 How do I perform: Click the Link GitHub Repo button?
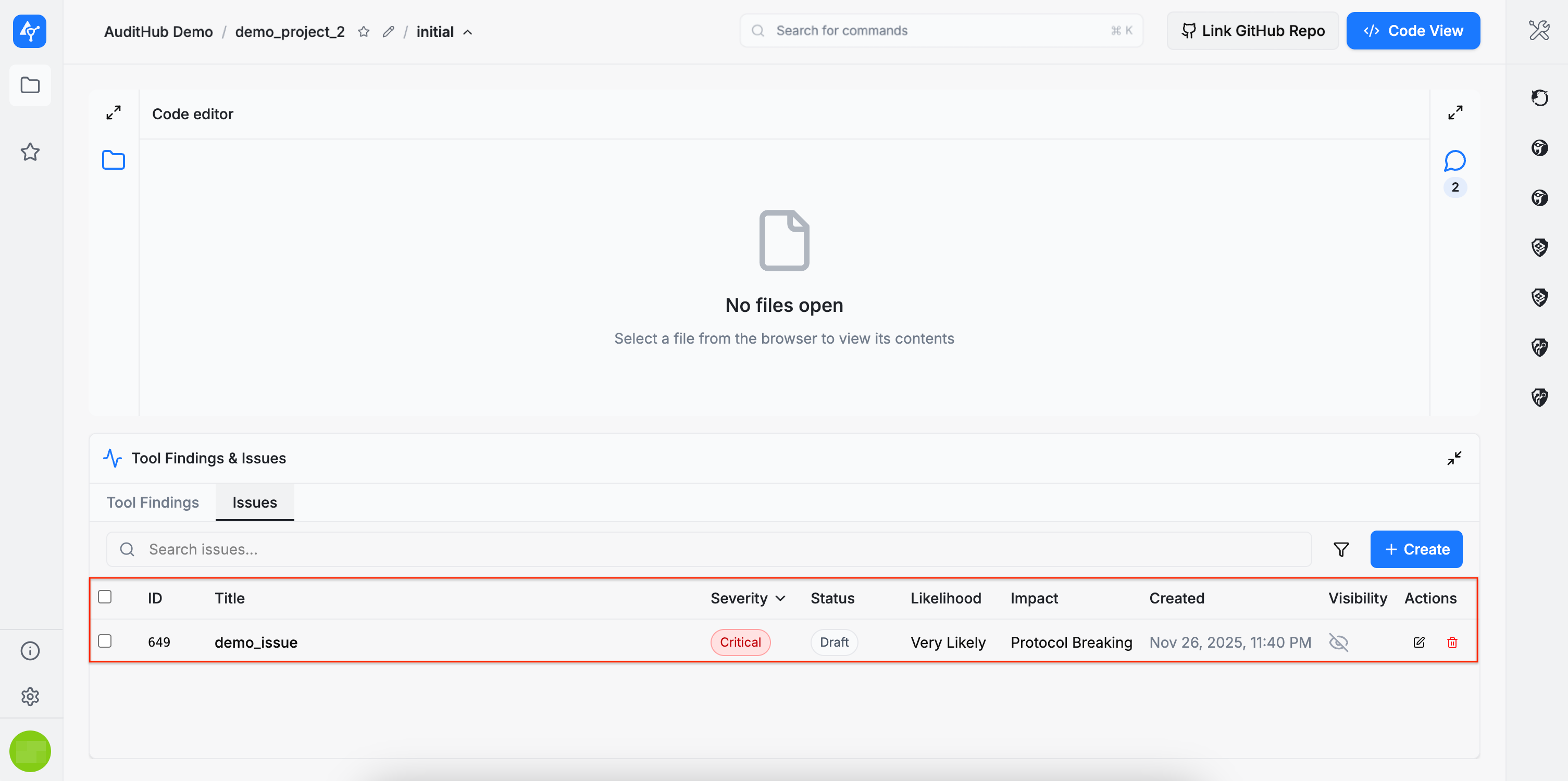click(1252, 30)
